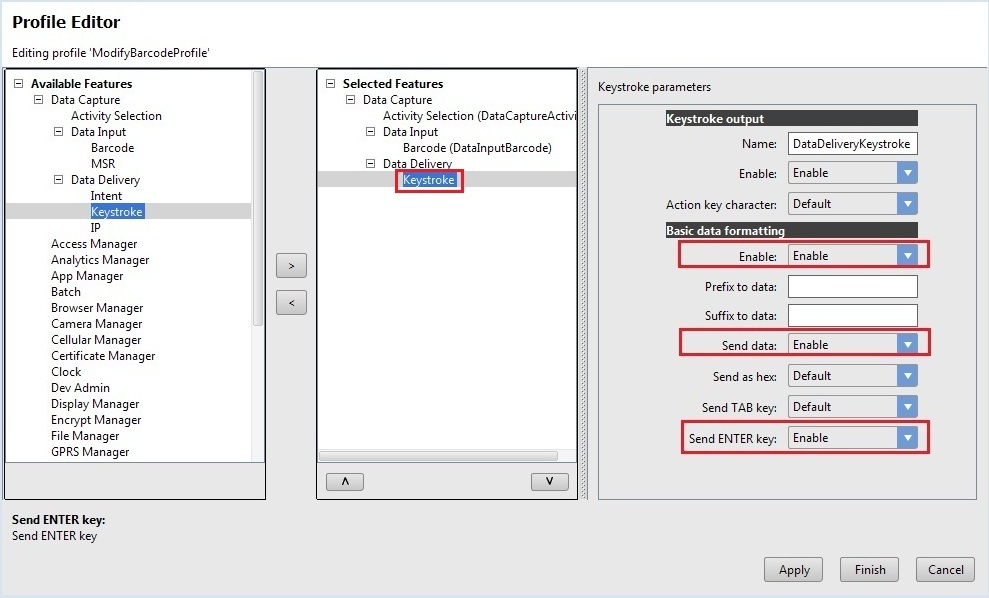This screenshot has width=989, height=598.
Task: Select Barcode (DataInputBarcode) in Selected Features
Action: [477, 148]
